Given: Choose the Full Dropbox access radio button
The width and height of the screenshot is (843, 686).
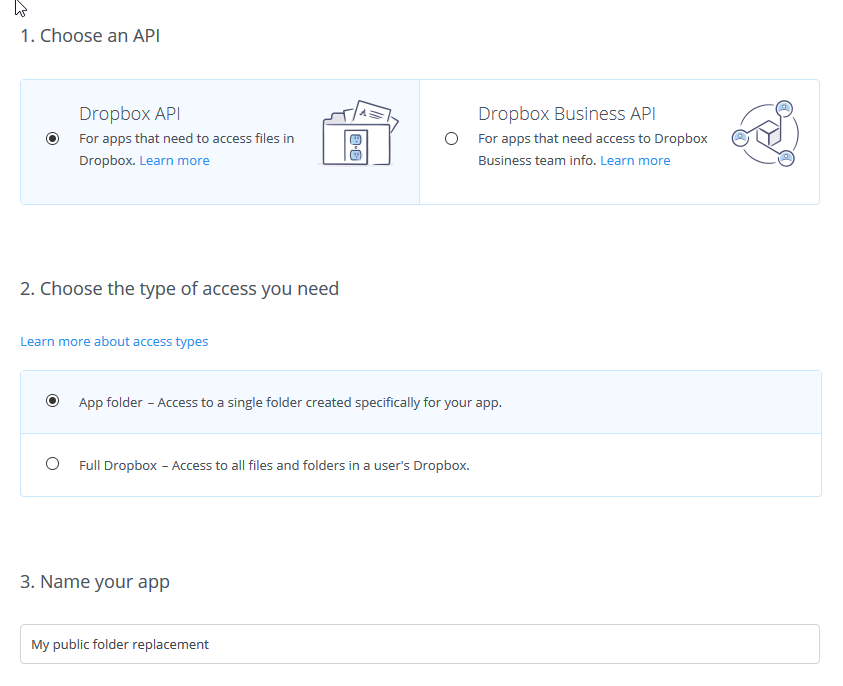Looking at the screenshot, I should point(52,464).
